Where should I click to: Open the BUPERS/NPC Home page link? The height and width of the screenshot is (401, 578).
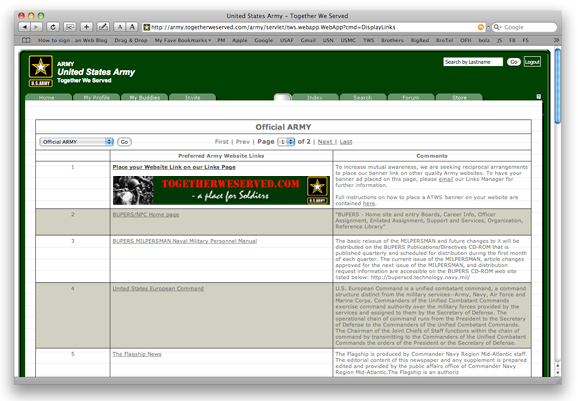click(x=146, y=215)
